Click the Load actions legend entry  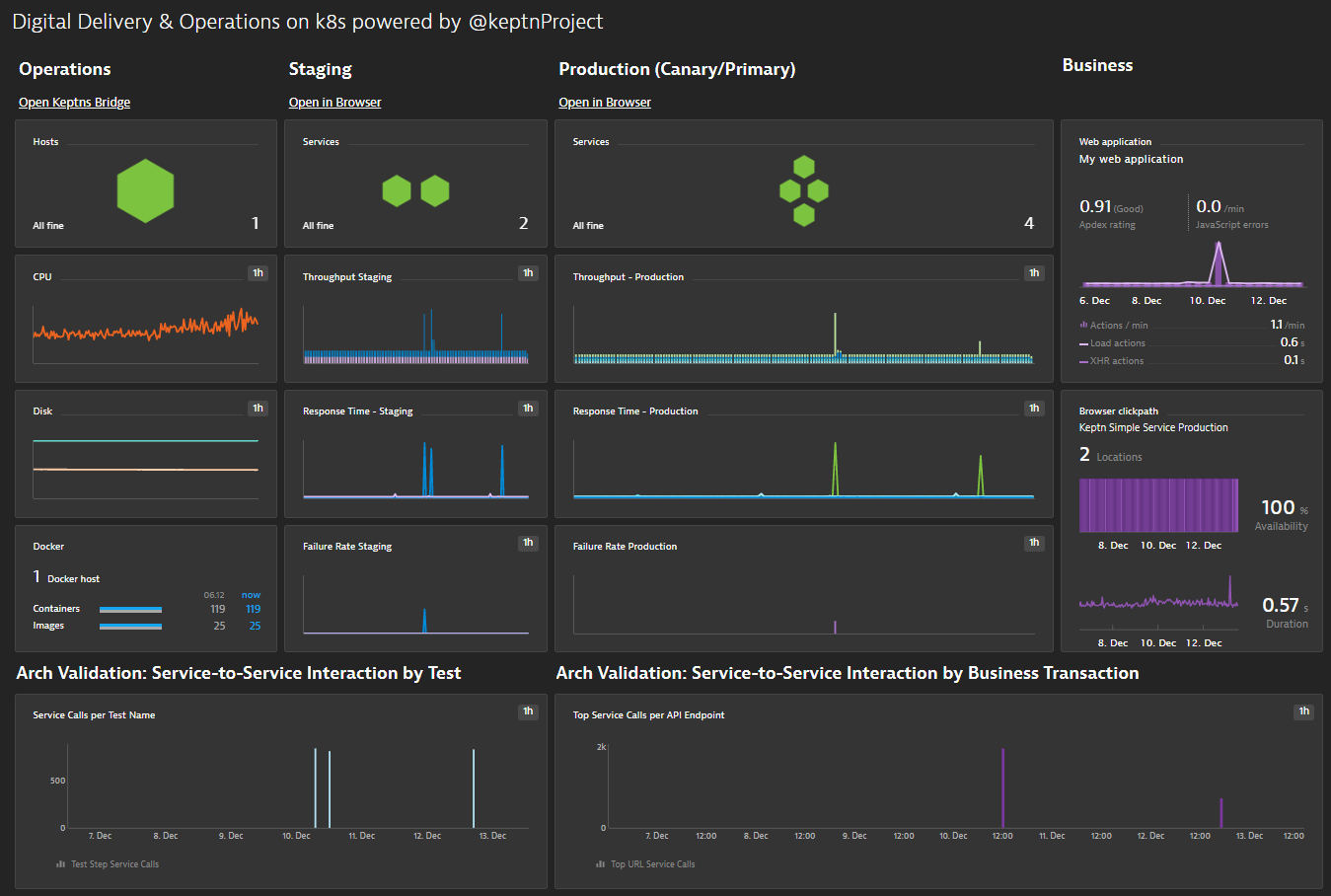(1113, 343)
